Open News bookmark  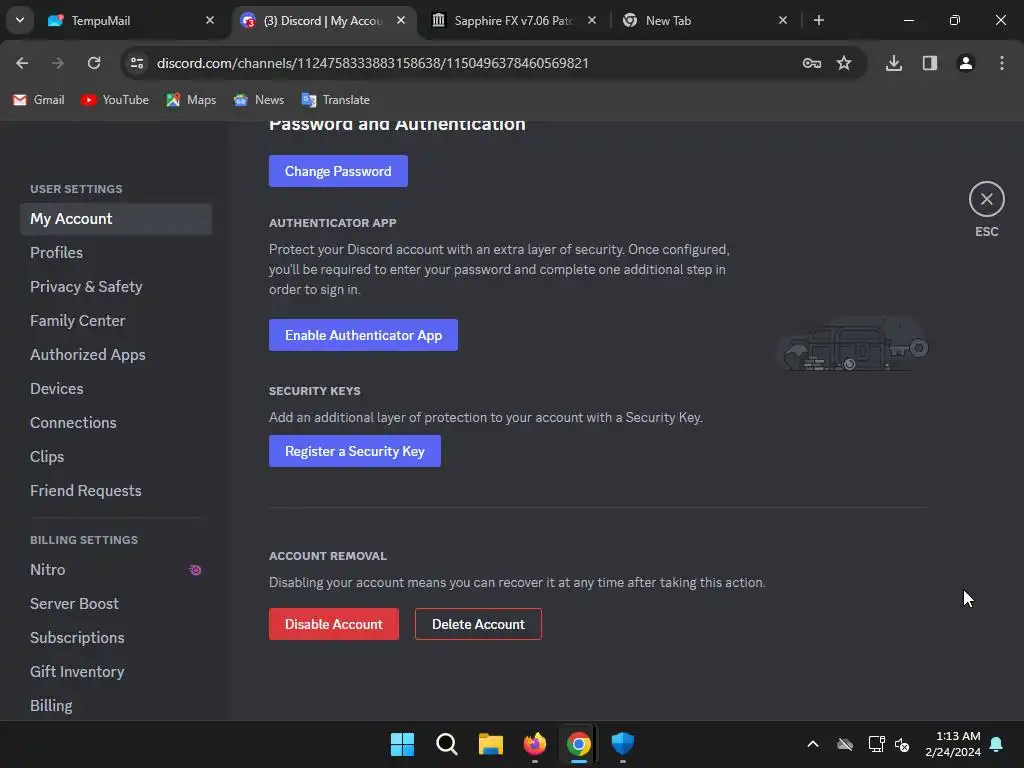[x=259, y=99]
